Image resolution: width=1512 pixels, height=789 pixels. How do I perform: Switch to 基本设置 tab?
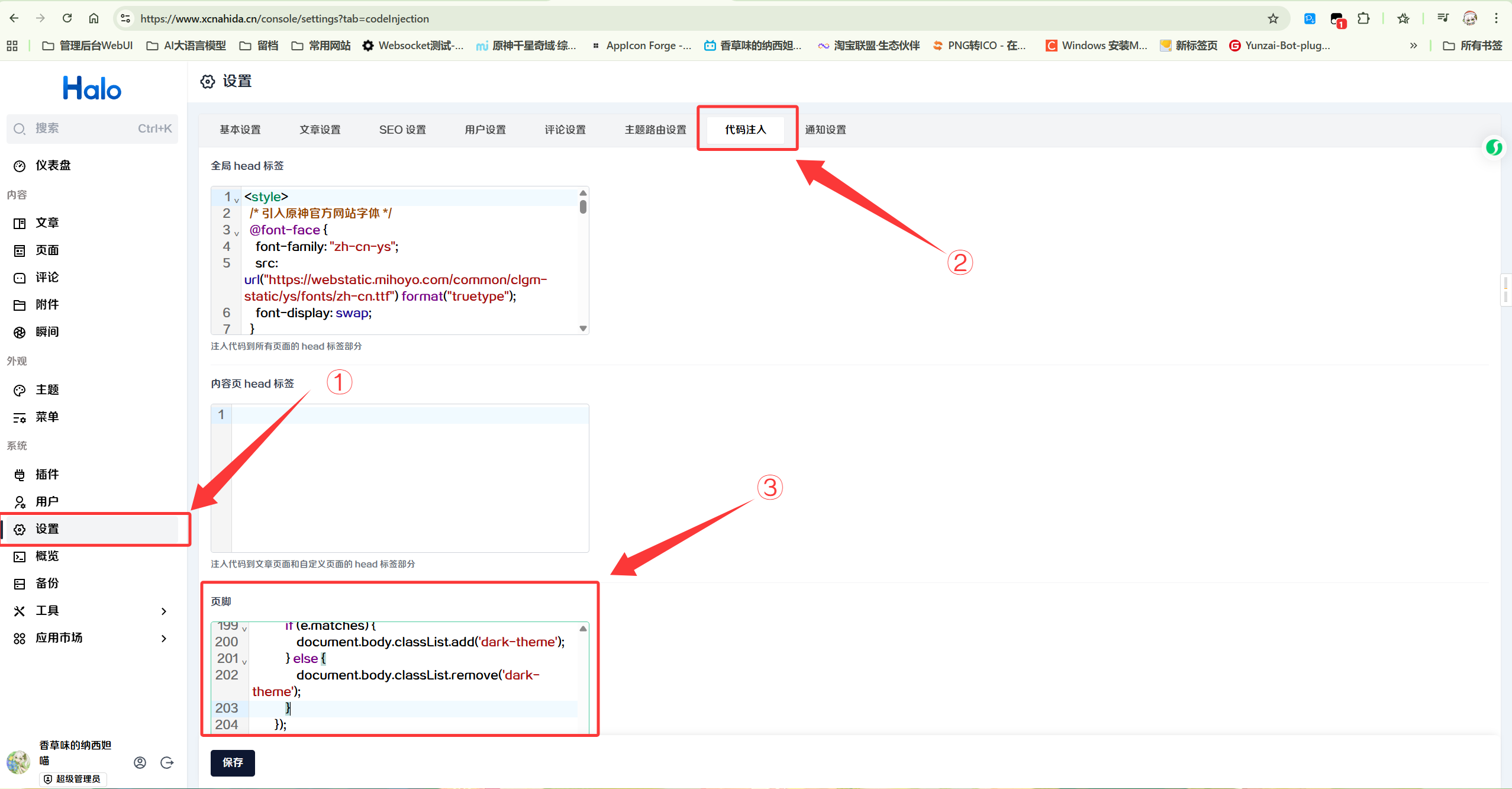240,130
